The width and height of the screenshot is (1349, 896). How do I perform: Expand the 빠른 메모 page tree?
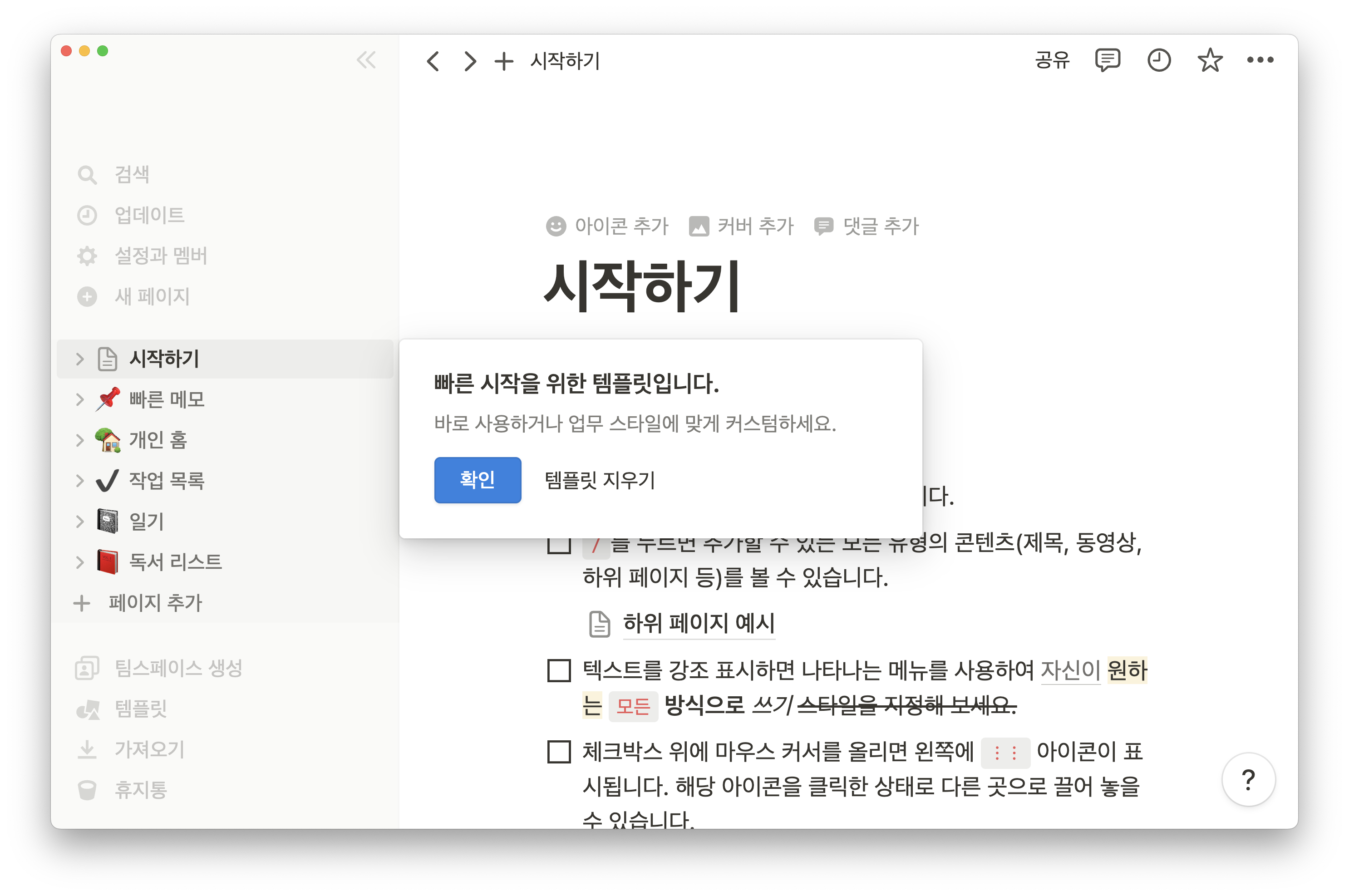pyautogui.click(x=80, y=399)
